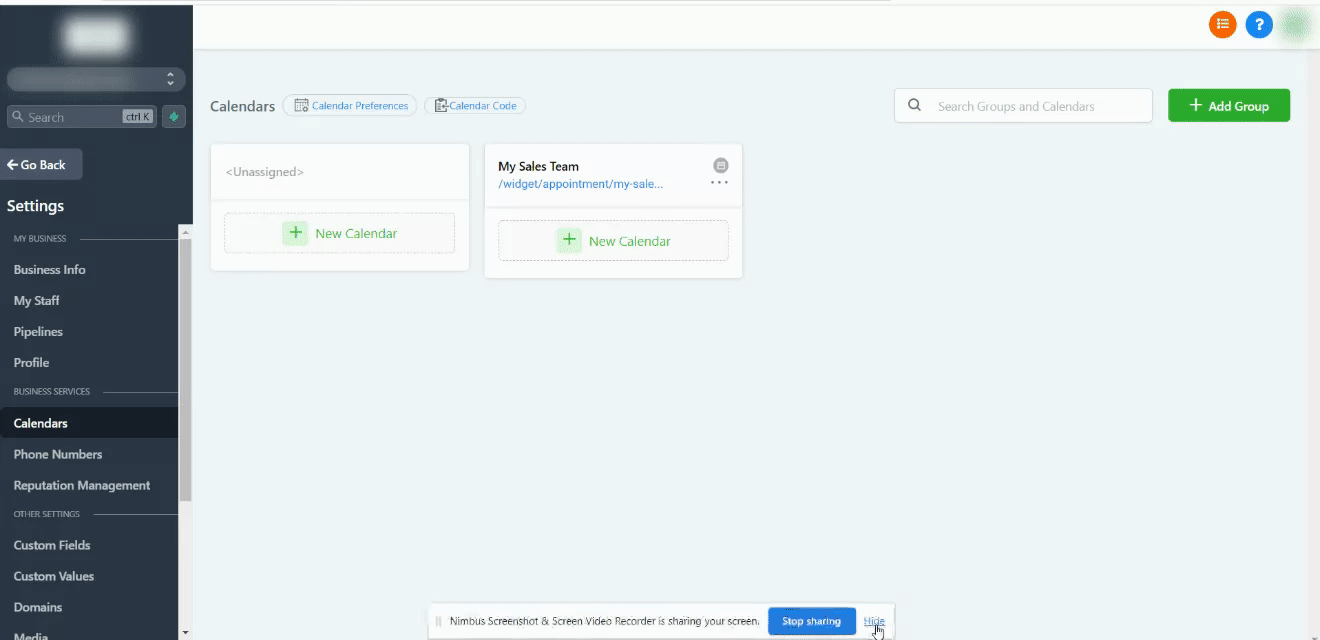Click the green quick-action icon beside Search

click(174, 117)
